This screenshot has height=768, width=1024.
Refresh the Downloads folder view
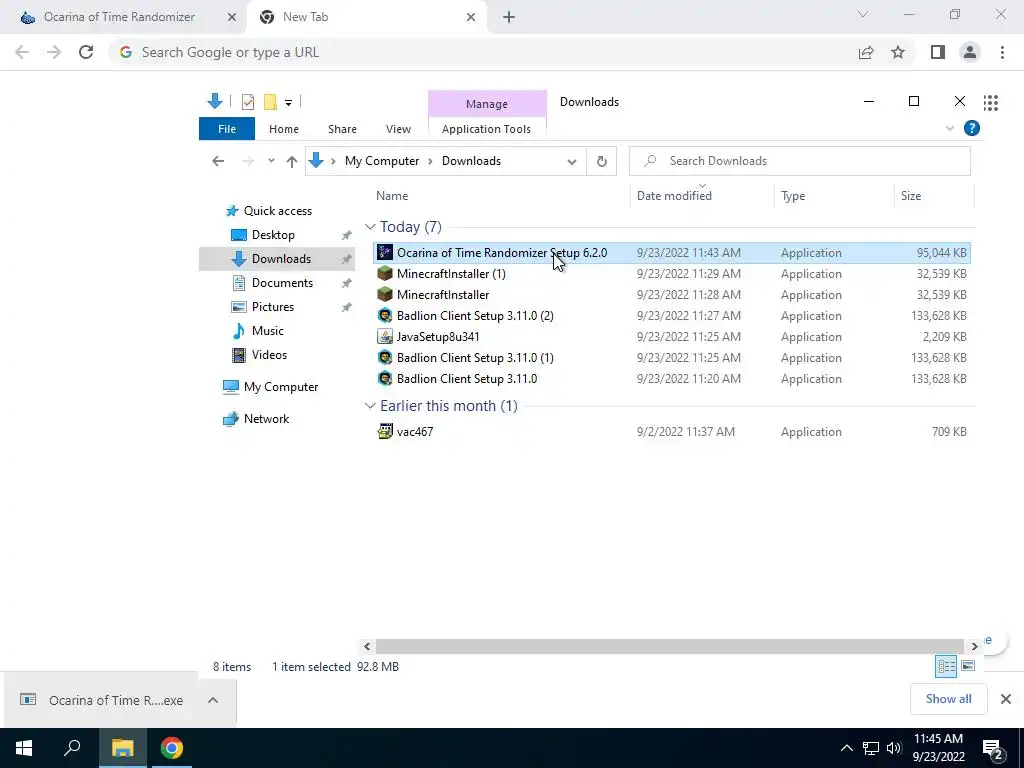coord(601,161)
